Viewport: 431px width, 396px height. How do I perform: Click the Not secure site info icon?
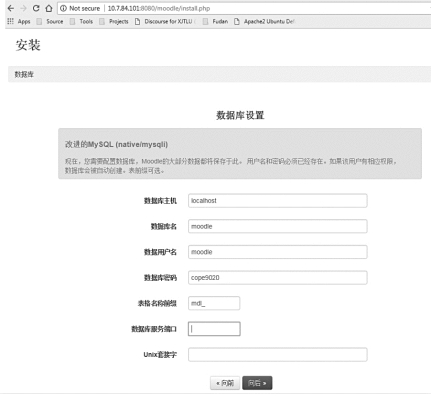coord(63,8)
